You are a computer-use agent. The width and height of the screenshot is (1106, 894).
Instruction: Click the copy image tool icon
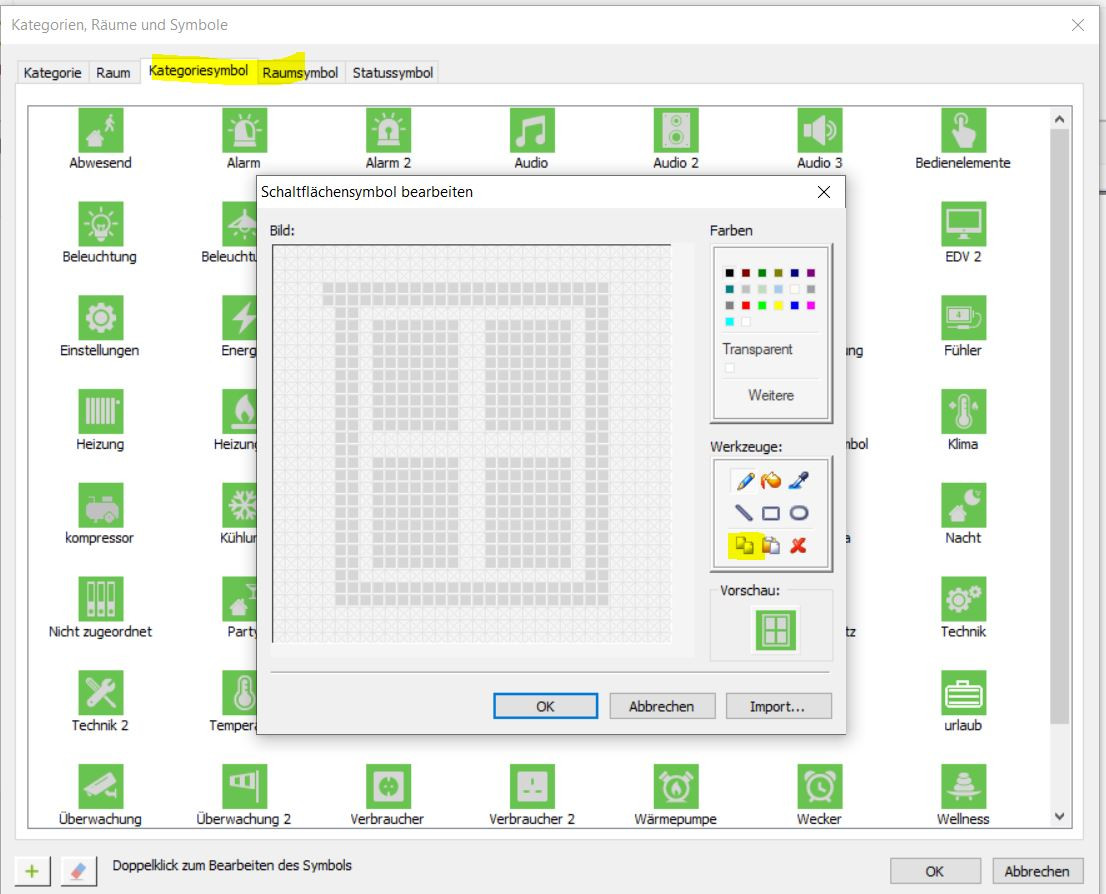(745, 545)
